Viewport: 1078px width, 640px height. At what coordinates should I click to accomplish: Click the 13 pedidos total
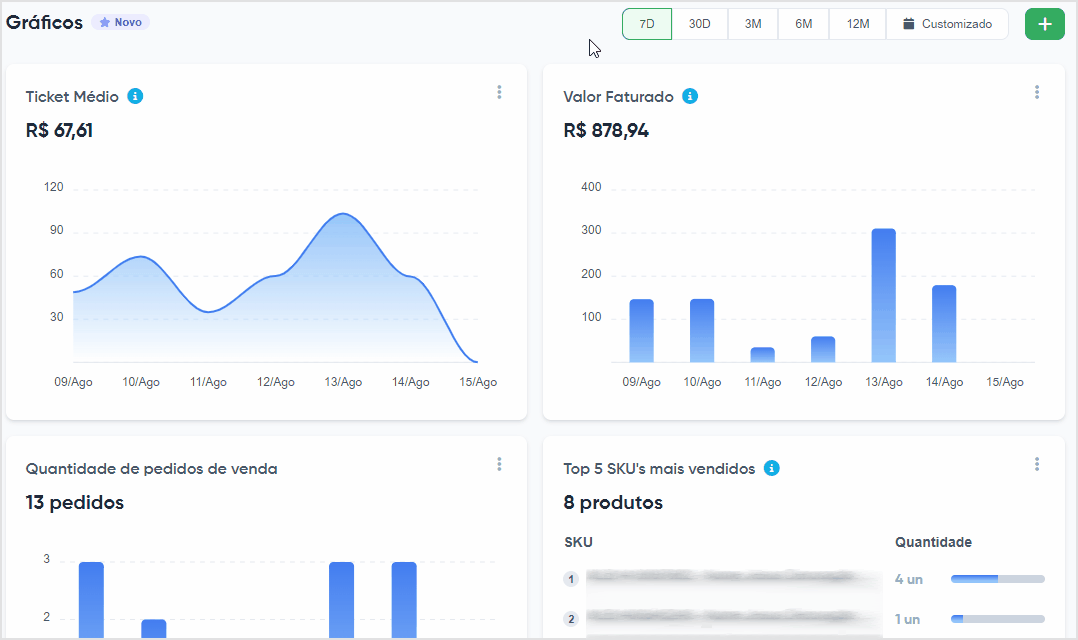[x=75, y=503]
